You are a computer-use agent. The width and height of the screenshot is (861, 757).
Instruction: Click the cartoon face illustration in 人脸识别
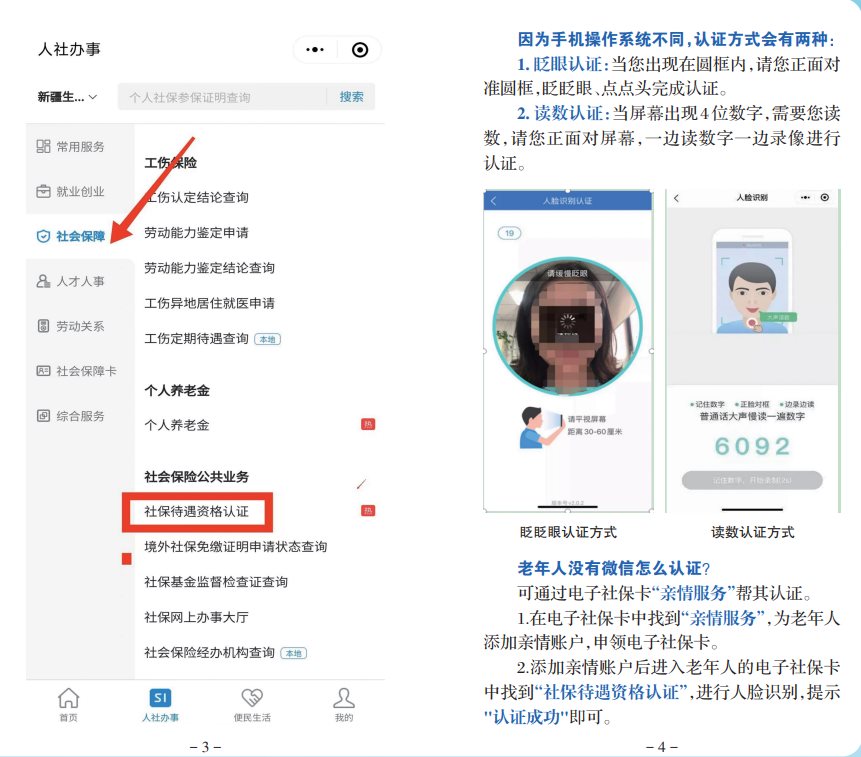tap(752, 296)
